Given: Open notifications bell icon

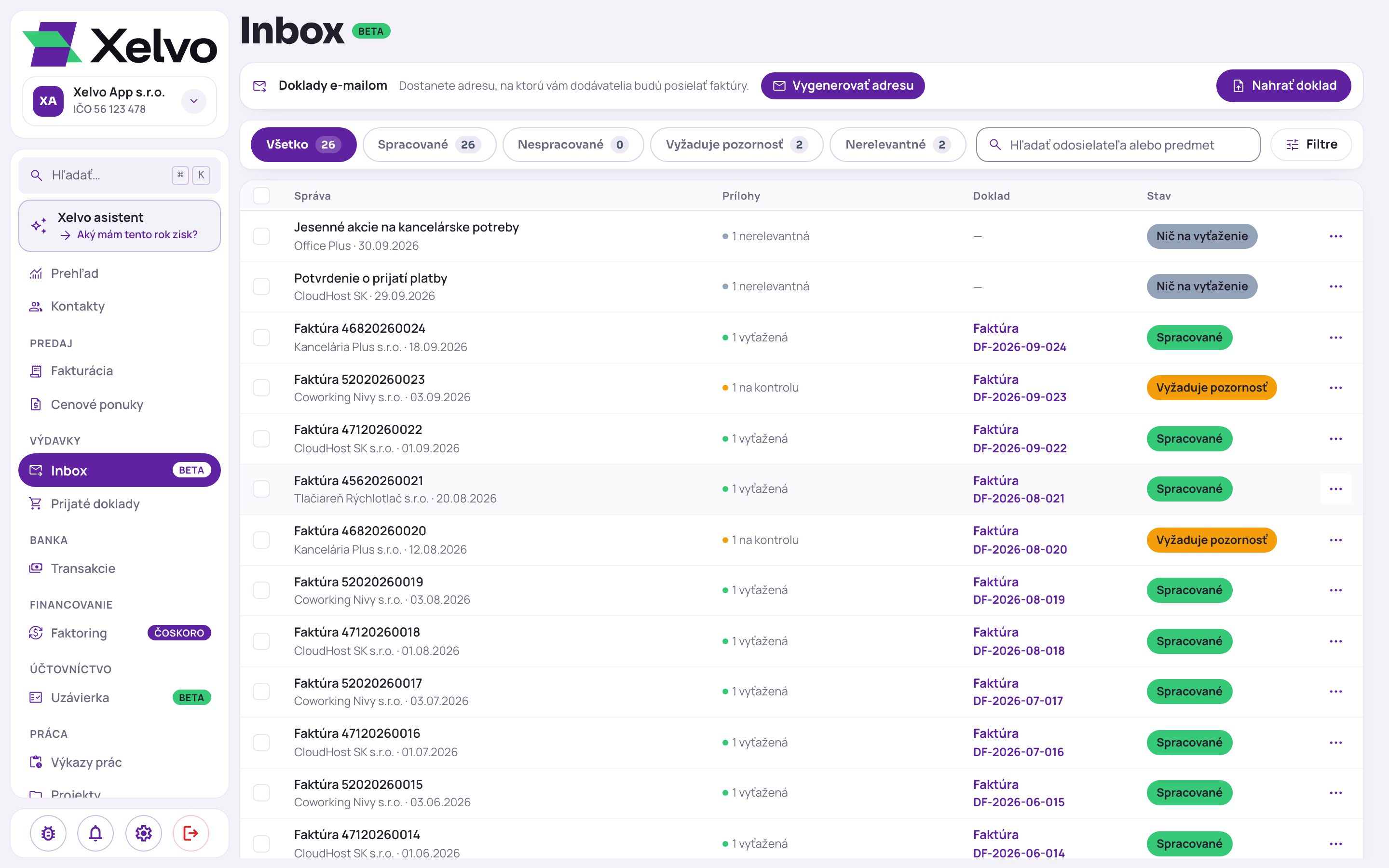Looking at the screenshot, I should click(x=96, y=833).
